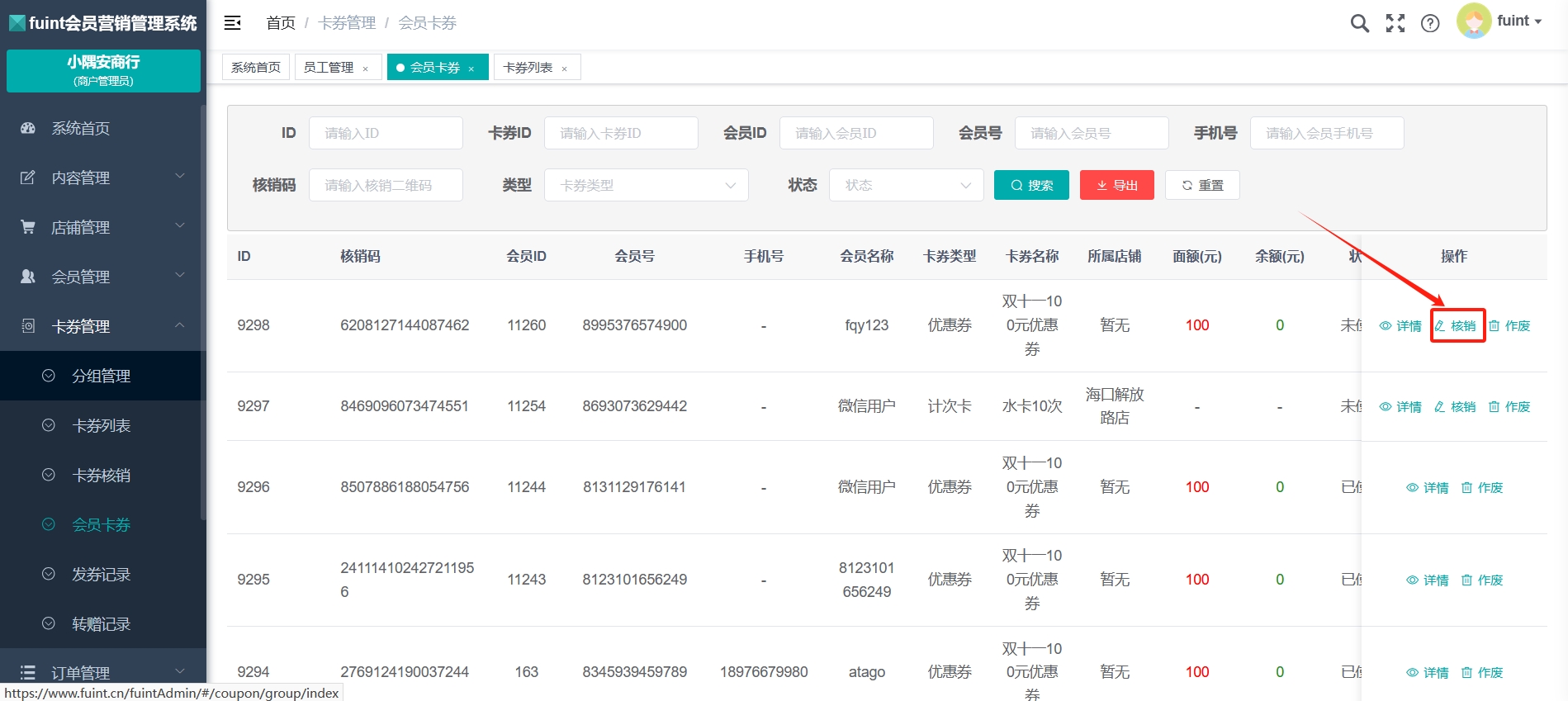The height and width of the screenshot is (701, 1568).
Task: Collapse the 卡券管理 sidebar menu
Action: pyautogui.click(x=102, y=326)
